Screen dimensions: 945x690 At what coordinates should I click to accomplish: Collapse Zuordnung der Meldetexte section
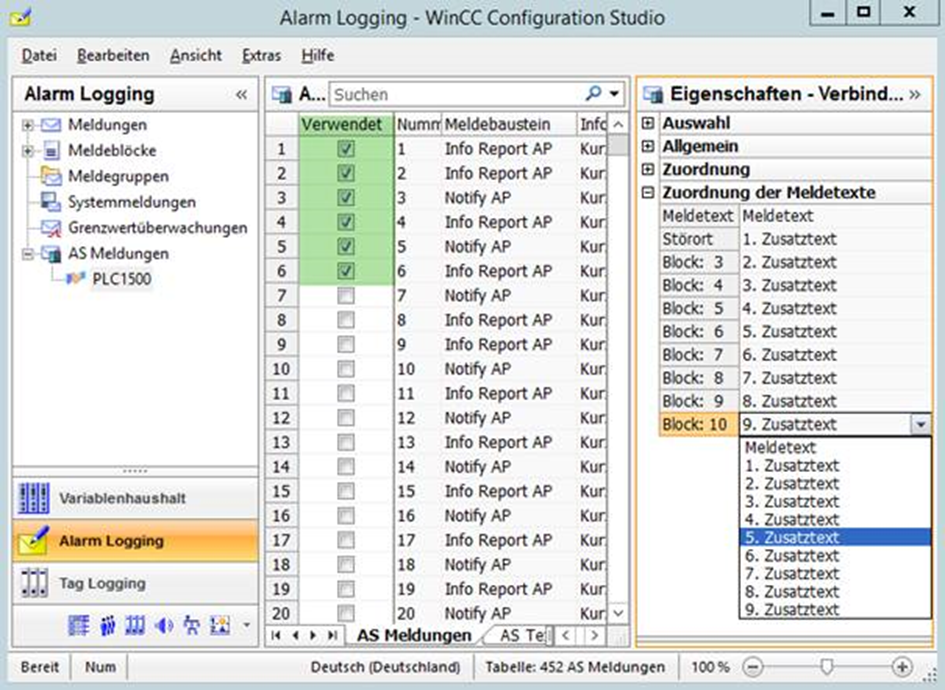[x=648, y=193]
